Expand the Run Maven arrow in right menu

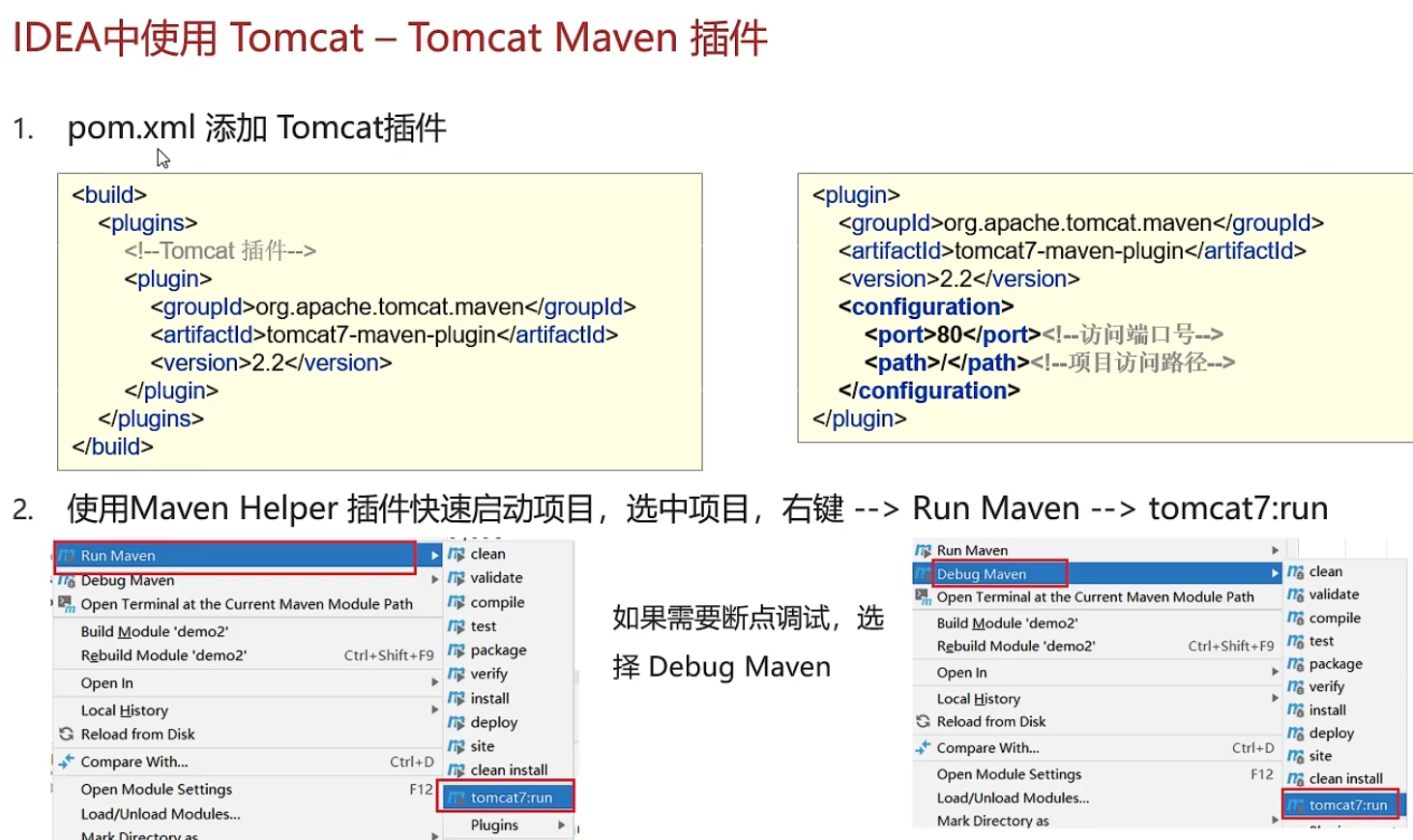[x=1276, y=550]
